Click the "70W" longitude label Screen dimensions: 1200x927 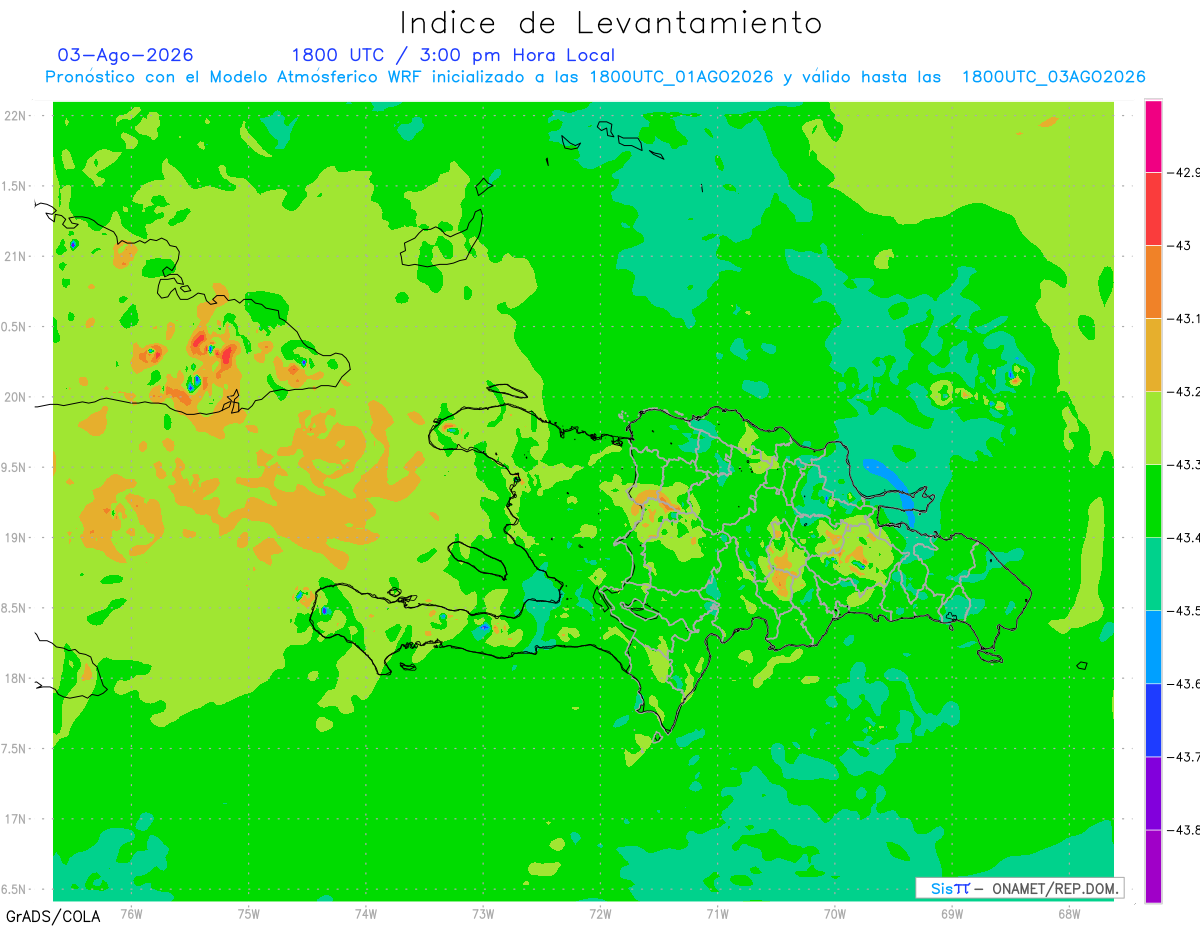coord(834,914)
